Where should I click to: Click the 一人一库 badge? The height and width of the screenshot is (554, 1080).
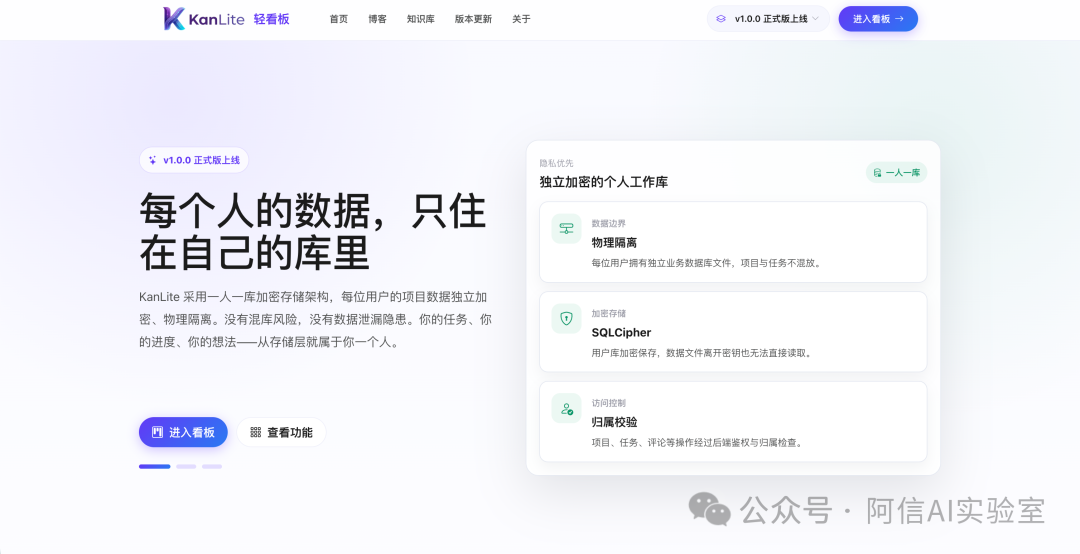tap(896, 172)
